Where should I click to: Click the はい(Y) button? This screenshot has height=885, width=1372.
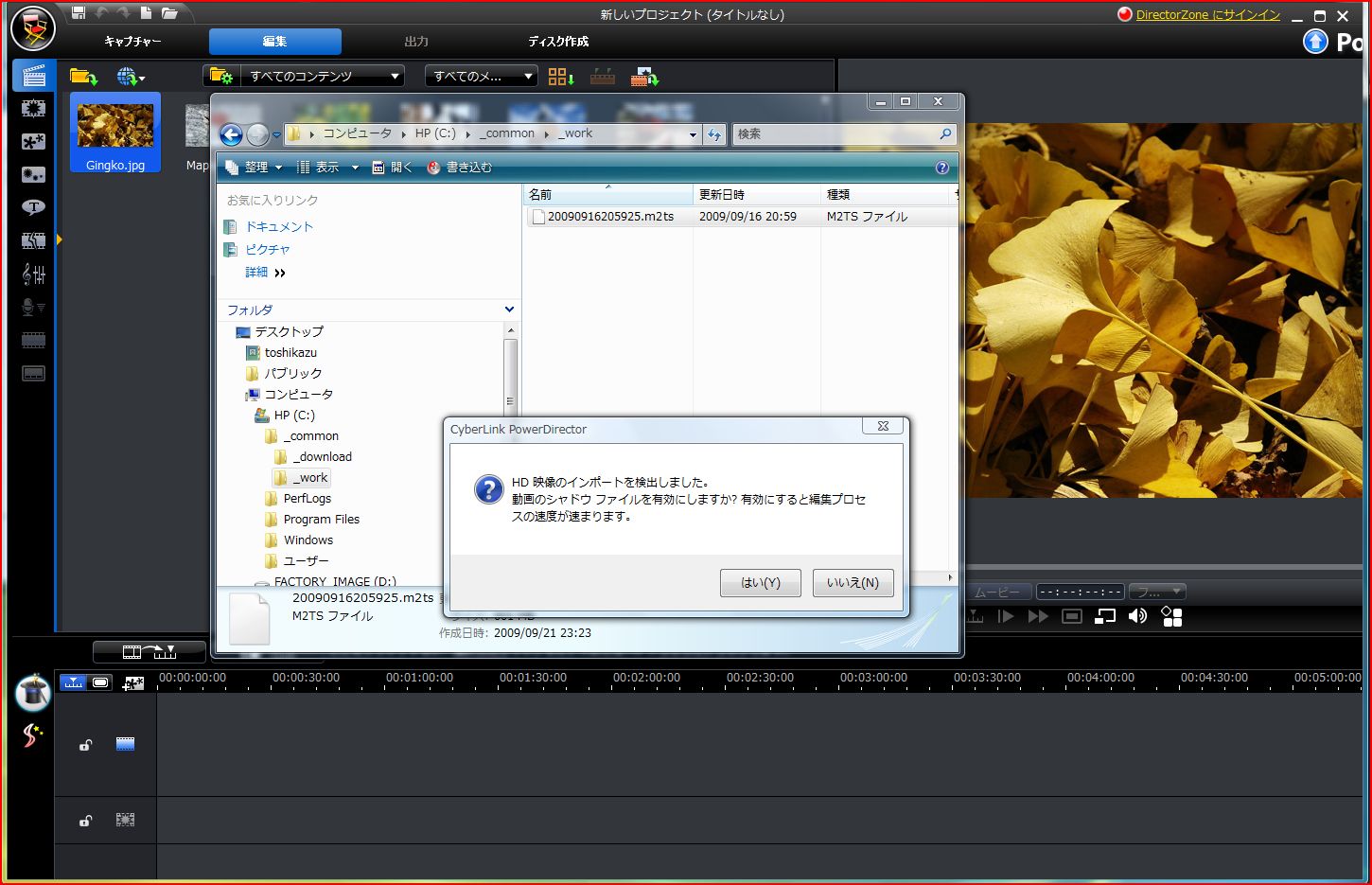(761, 583)
